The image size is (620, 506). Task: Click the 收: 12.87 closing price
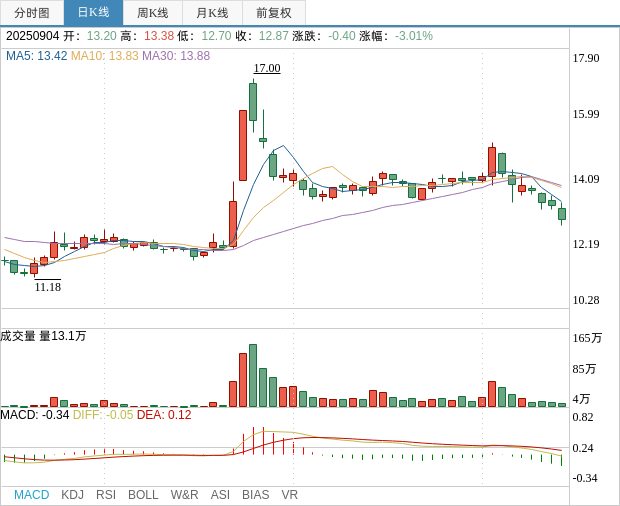pyautogui.click(x=262, y=36)
